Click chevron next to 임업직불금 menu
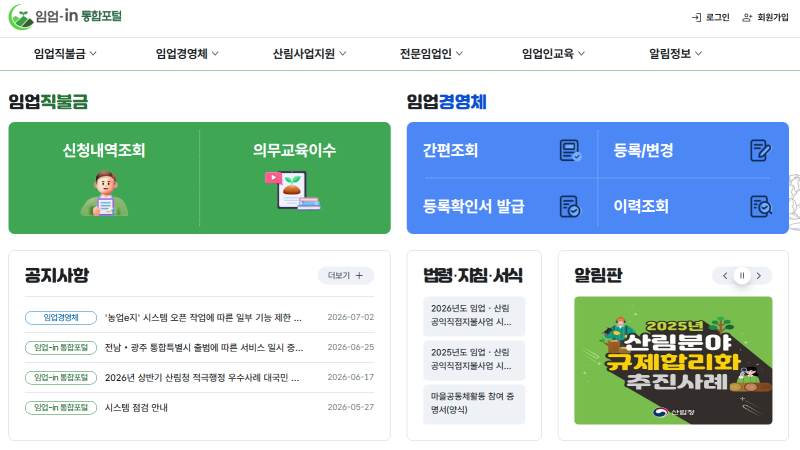This screenshot has width=800, height=450. coord(93,54)
